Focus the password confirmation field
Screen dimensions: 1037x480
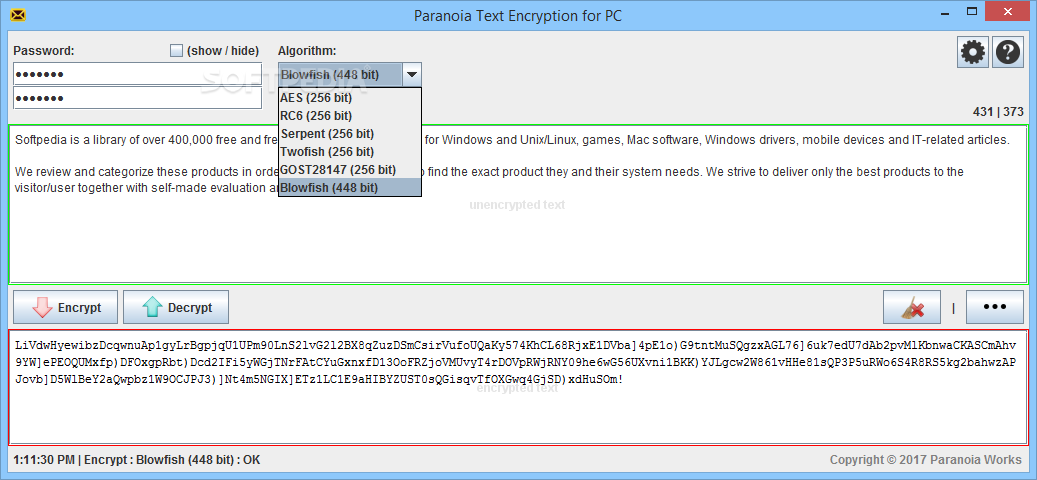pos(138,98)
